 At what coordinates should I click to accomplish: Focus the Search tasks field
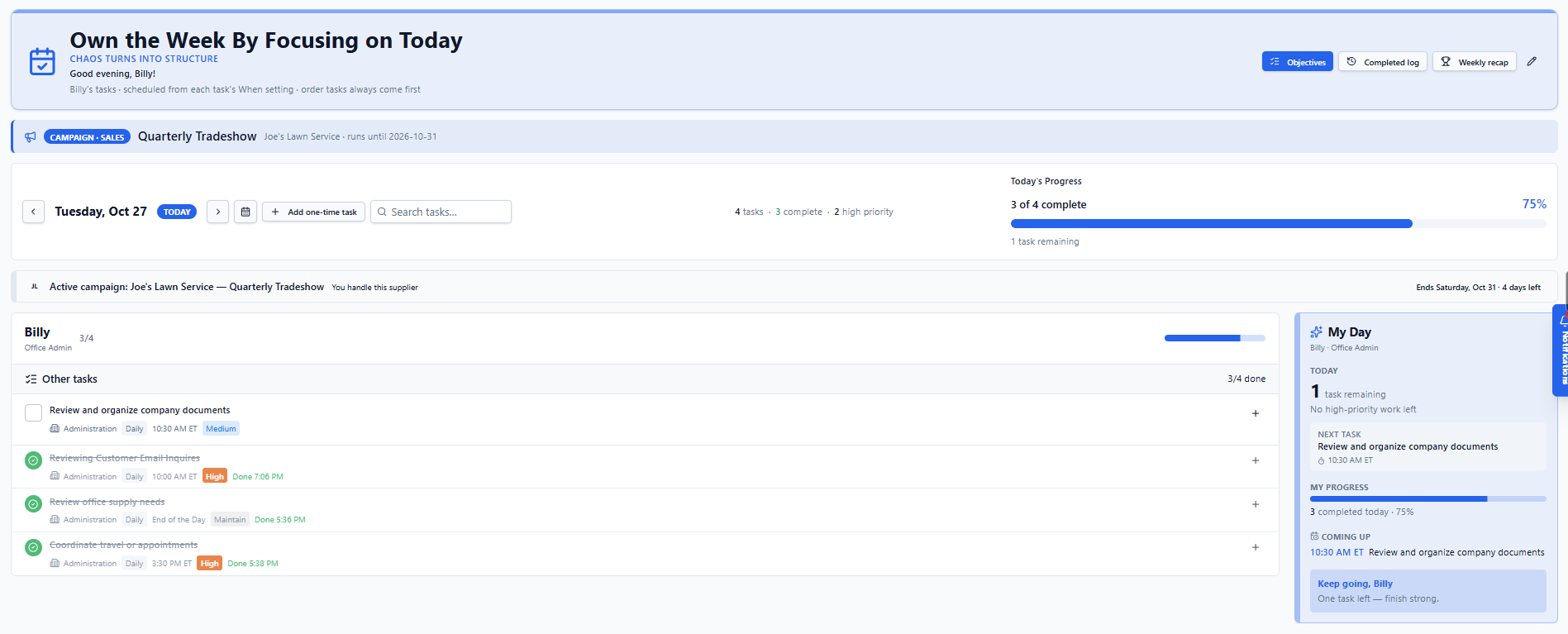click(x=441, y=212)
